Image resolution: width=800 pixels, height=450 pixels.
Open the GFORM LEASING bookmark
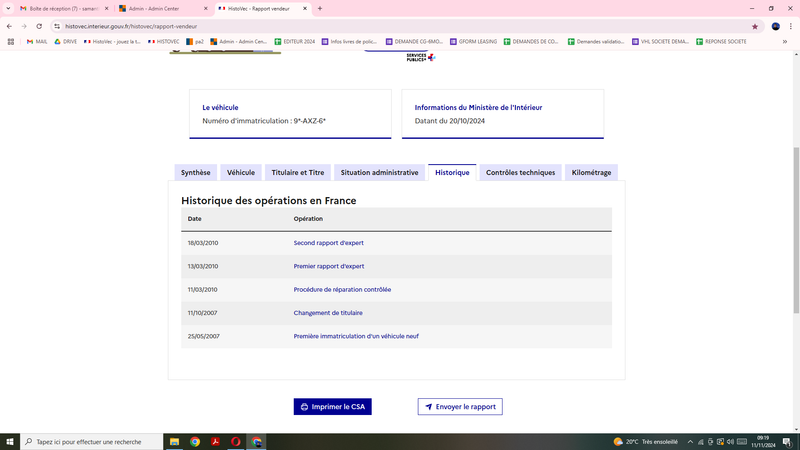point(473,42)
